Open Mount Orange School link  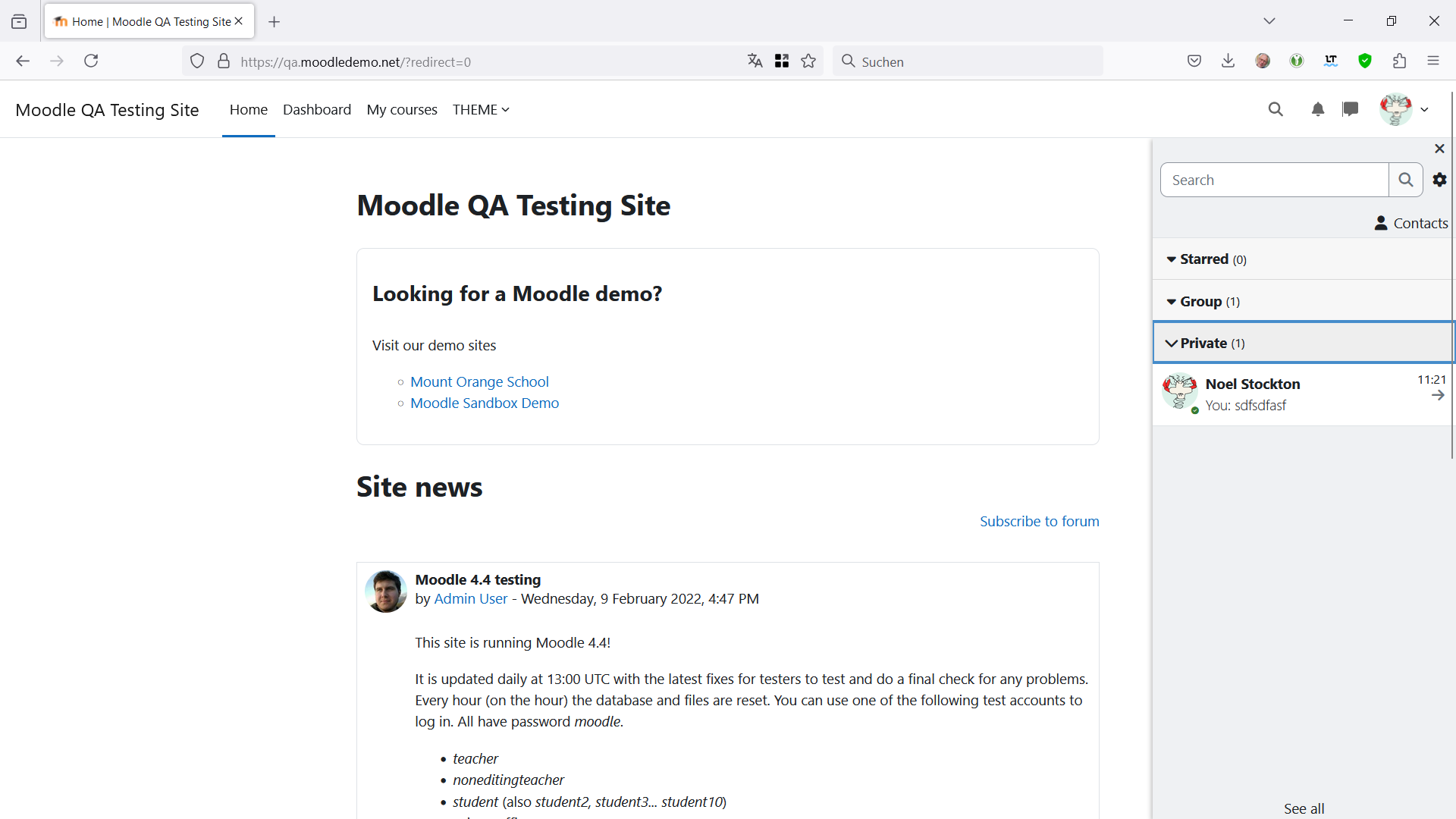coord(479,381)
